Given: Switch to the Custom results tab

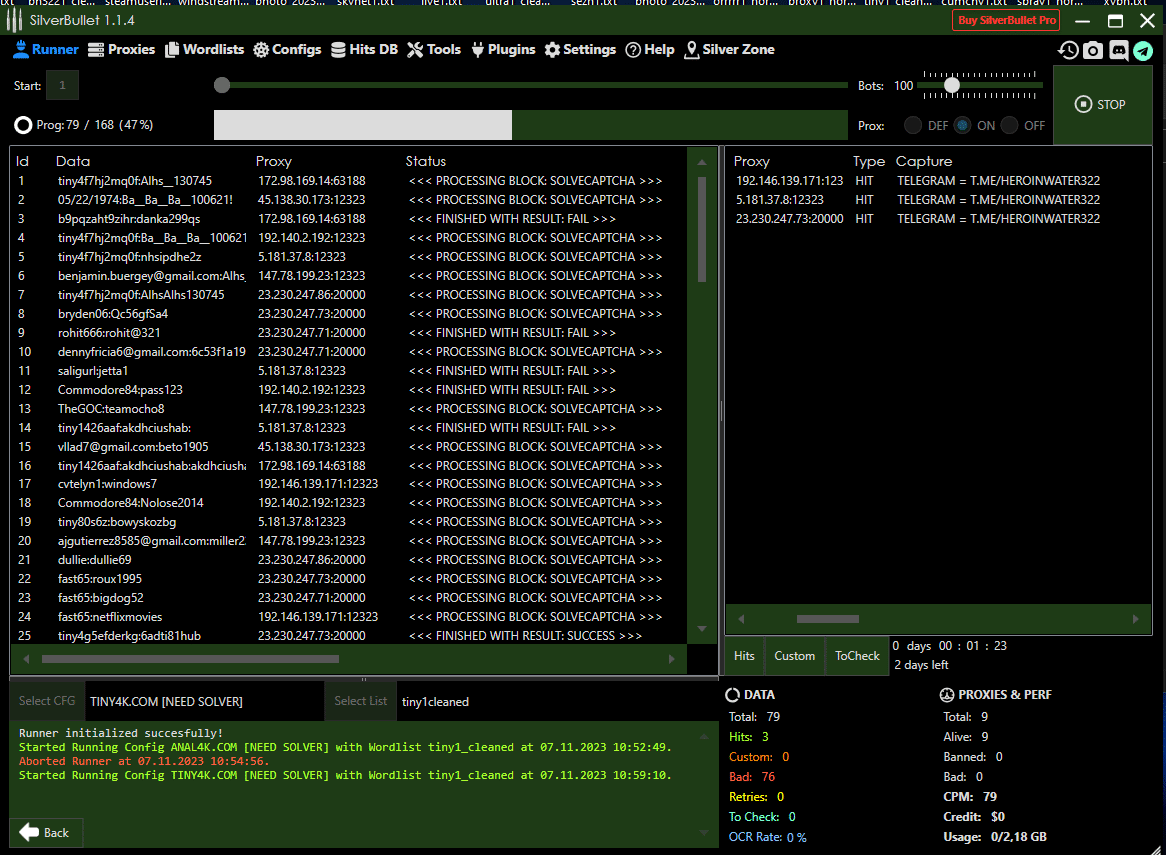Looking at the screenshot, I should pos(794,656).
